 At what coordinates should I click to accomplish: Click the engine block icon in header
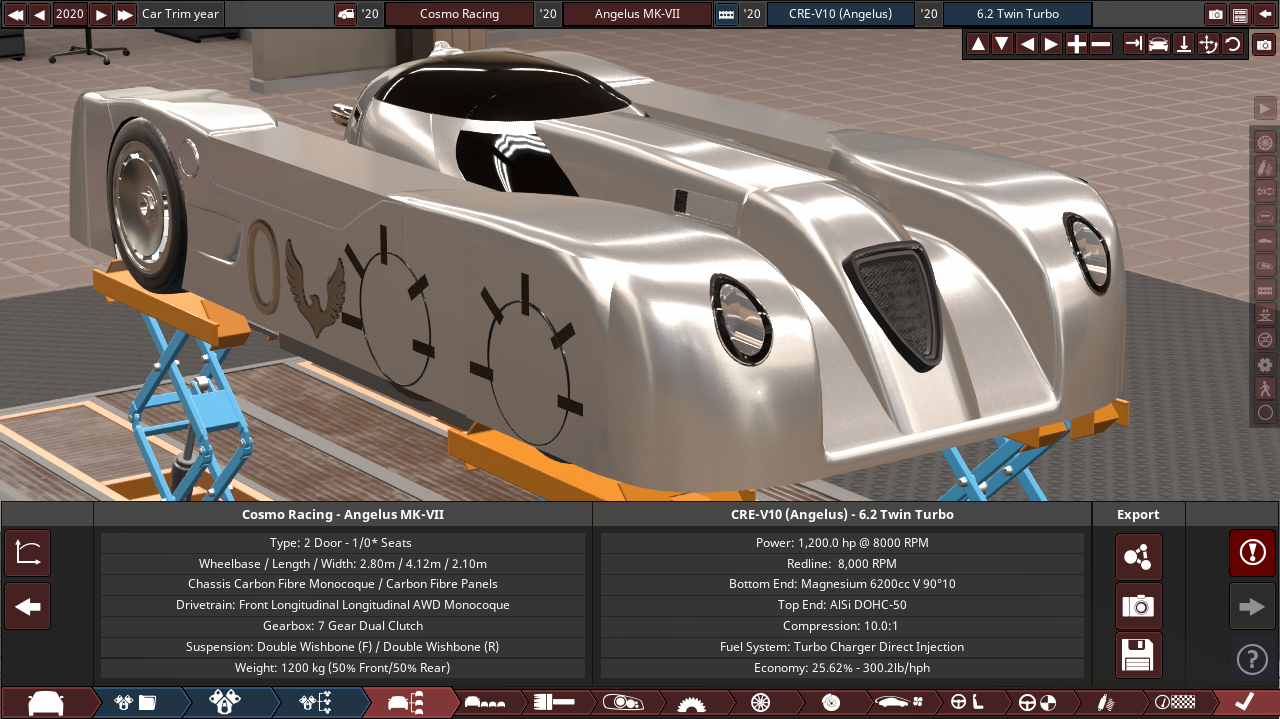(727, 14)
